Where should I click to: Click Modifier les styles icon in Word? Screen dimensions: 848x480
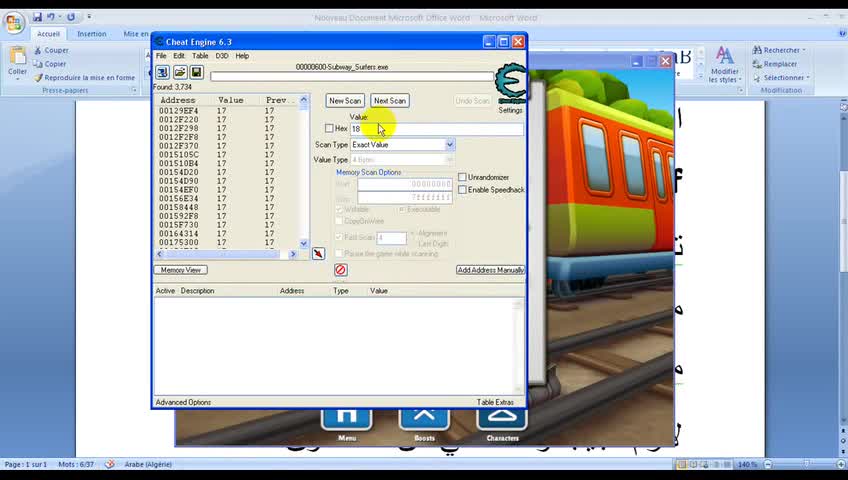[725, 56]
